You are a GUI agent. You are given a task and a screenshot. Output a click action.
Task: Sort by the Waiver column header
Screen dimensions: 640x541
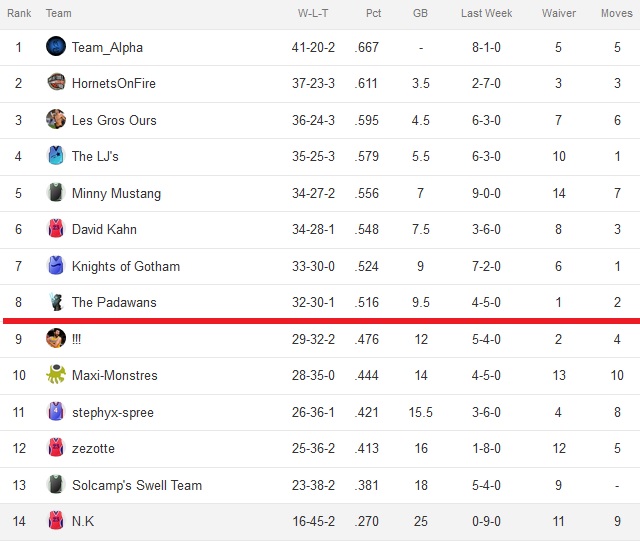[x=558, y=13]
